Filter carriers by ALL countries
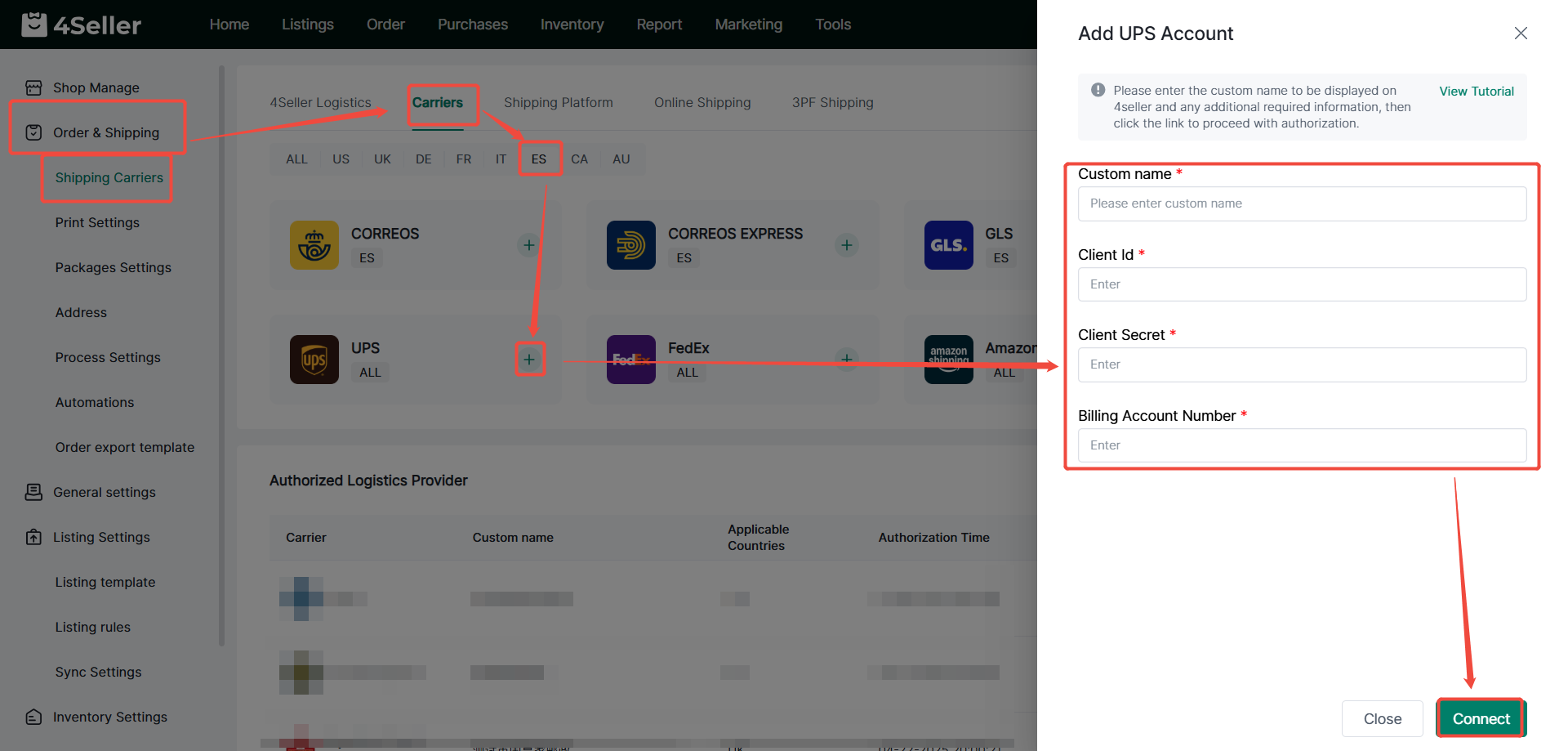Screen dimensions: 1568x751 (297, 159)
